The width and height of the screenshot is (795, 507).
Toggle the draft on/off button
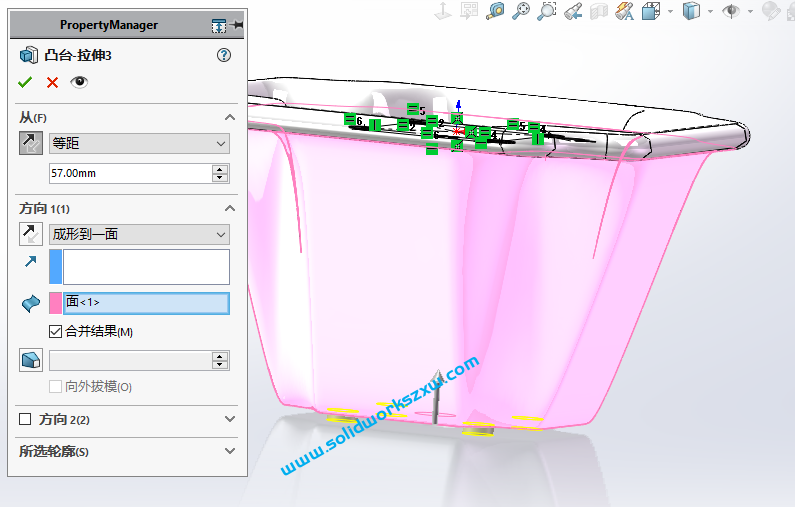tap(31, 360)
